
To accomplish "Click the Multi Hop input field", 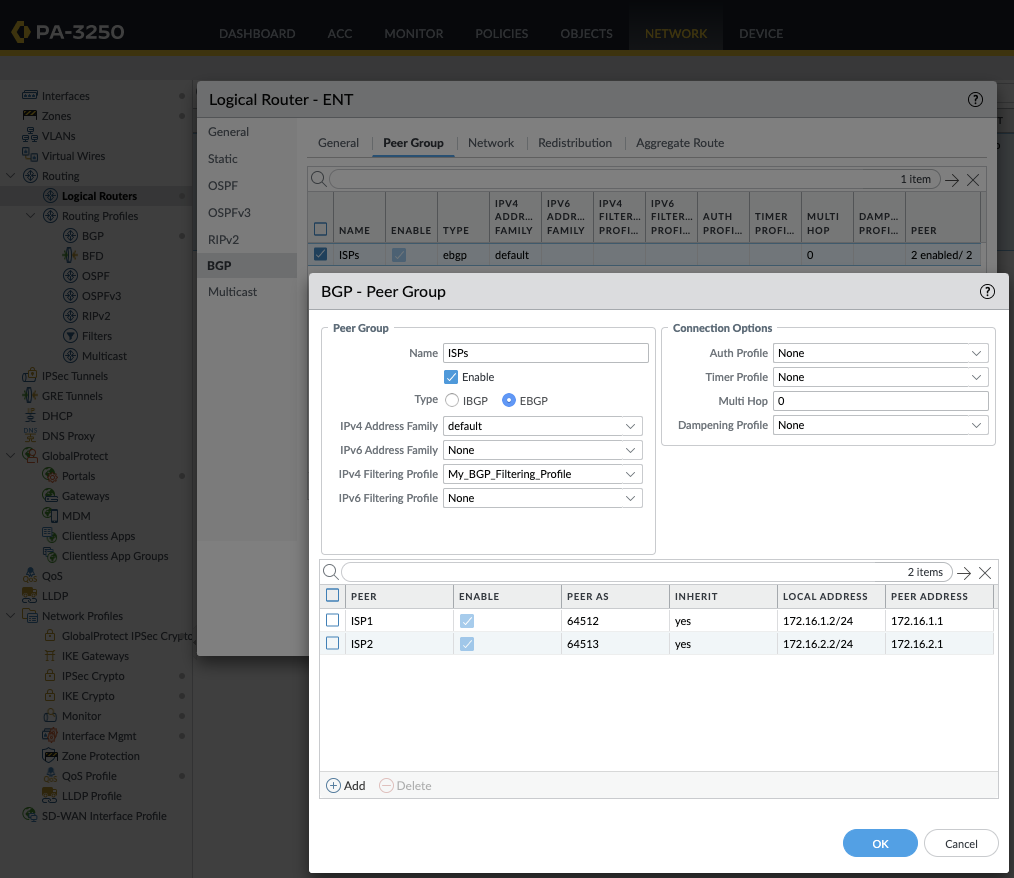I will (881, 401).
